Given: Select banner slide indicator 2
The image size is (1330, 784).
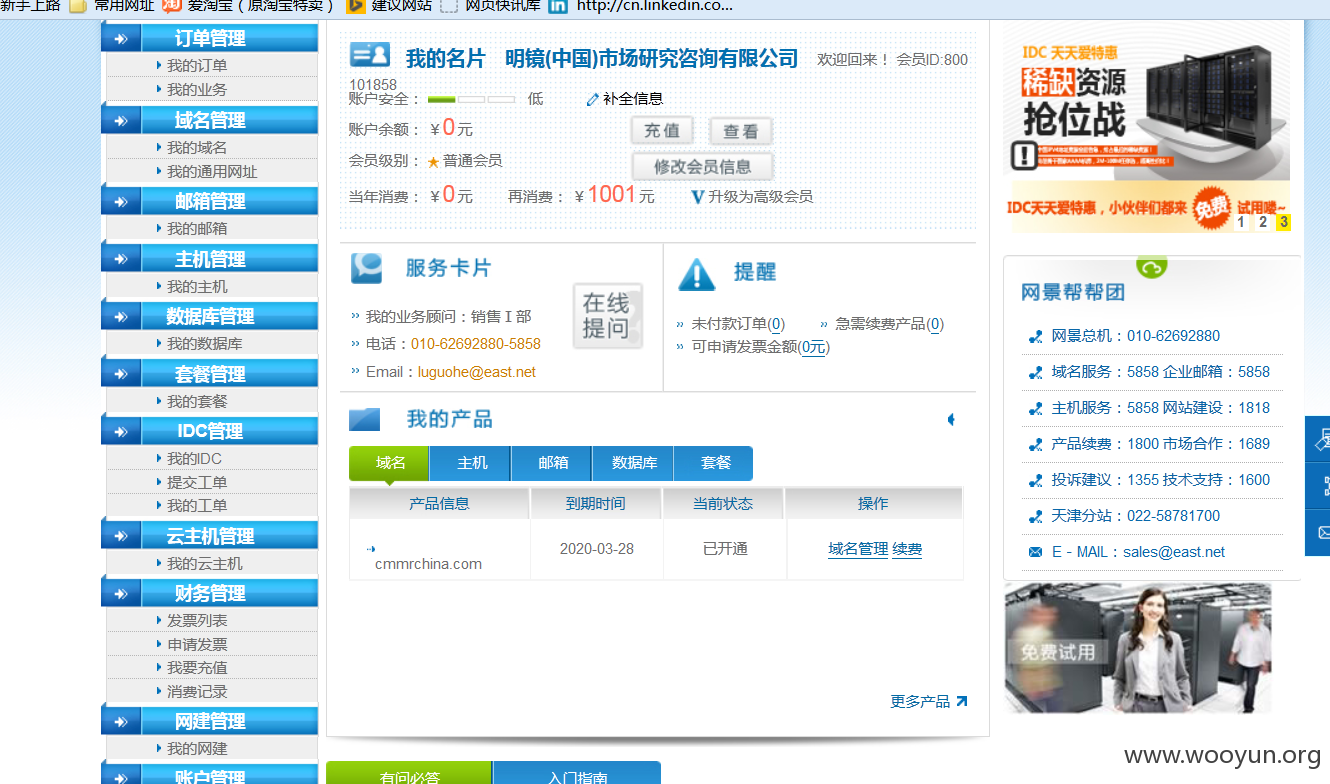Looking at the screenshot, I should pyautogui.click(x=1263, y=222).
